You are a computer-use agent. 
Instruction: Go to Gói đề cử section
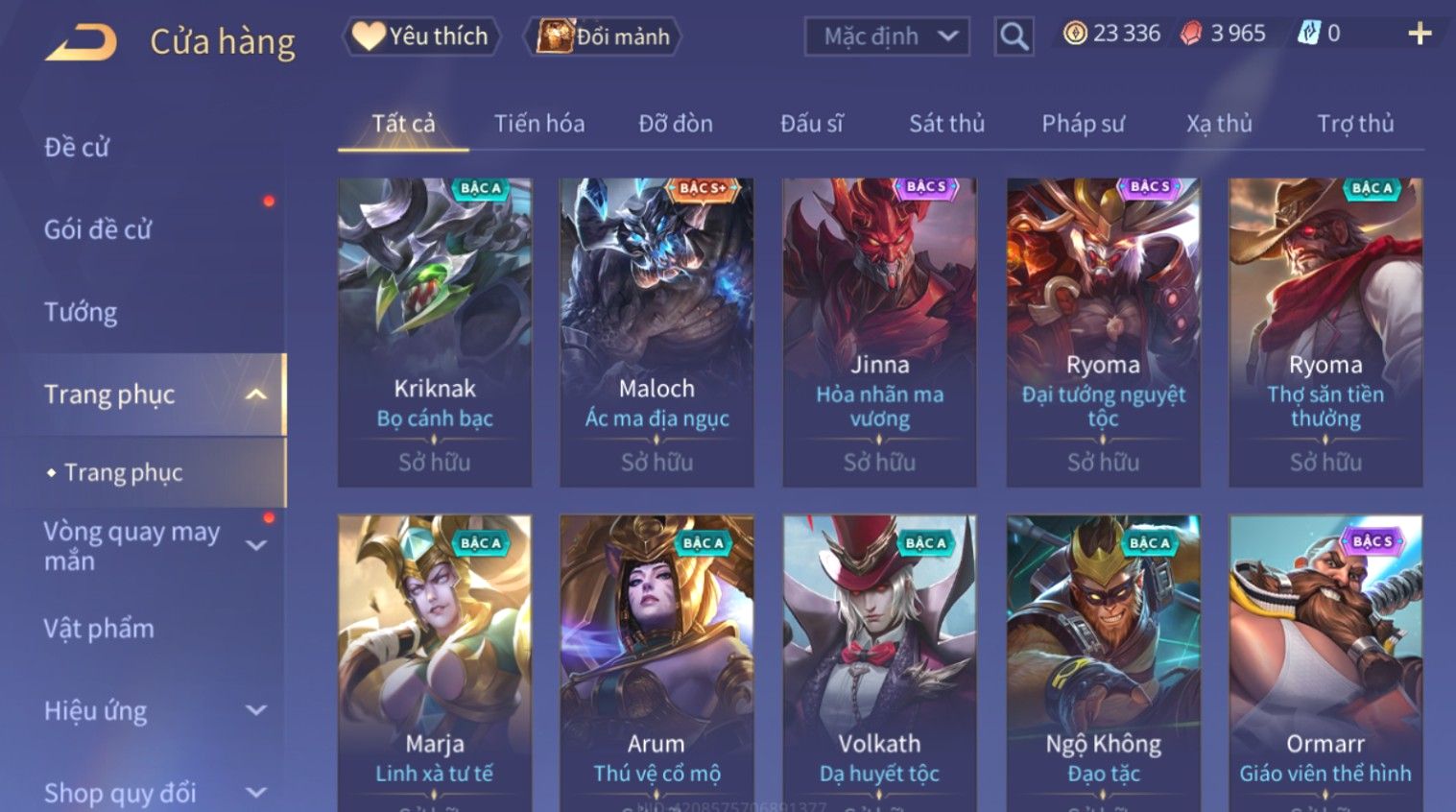coord(98,229)
